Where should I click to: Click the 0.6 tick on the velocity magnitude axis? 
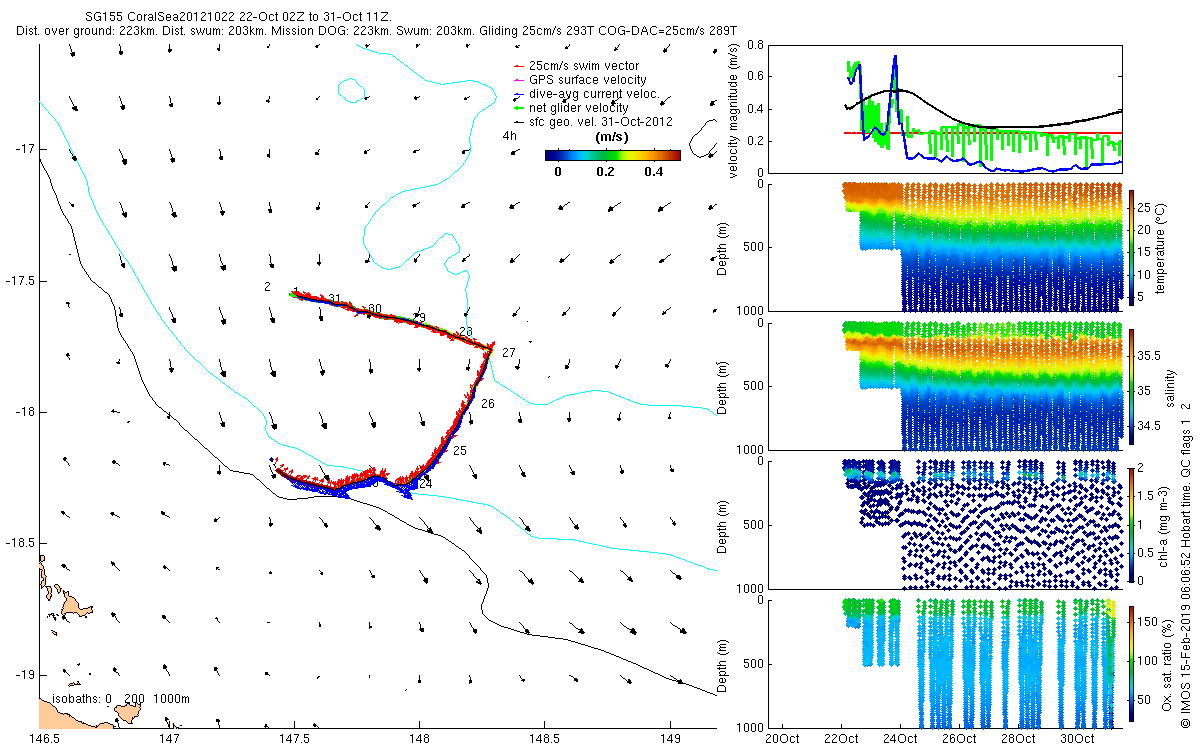[757, 77]
